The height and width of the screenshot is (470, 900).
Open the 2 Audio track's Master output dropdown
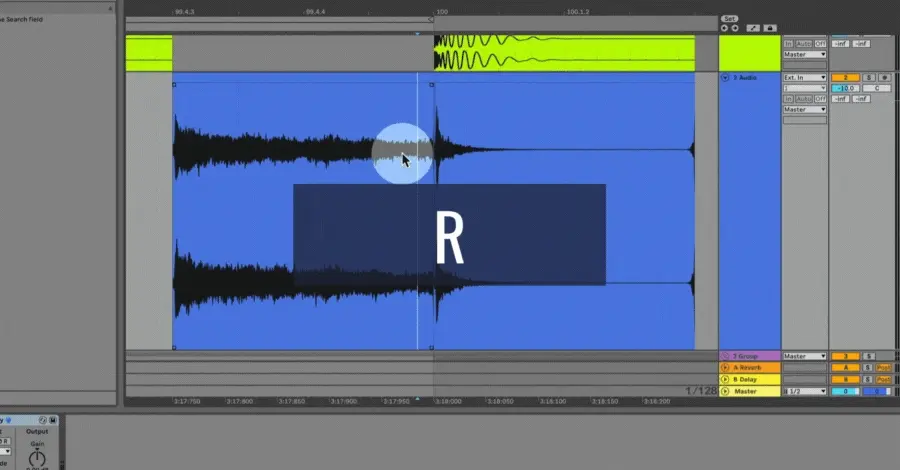tap(805, 110)
